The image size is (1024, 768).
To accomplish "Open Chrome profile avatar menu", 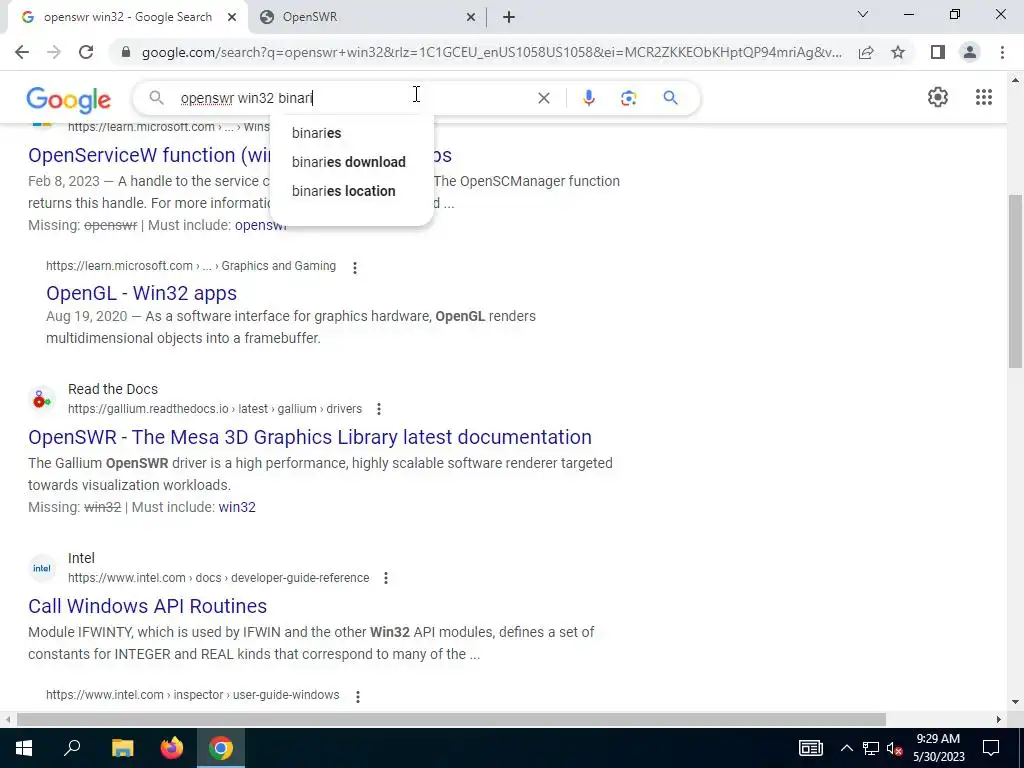I will coord(970,52).
